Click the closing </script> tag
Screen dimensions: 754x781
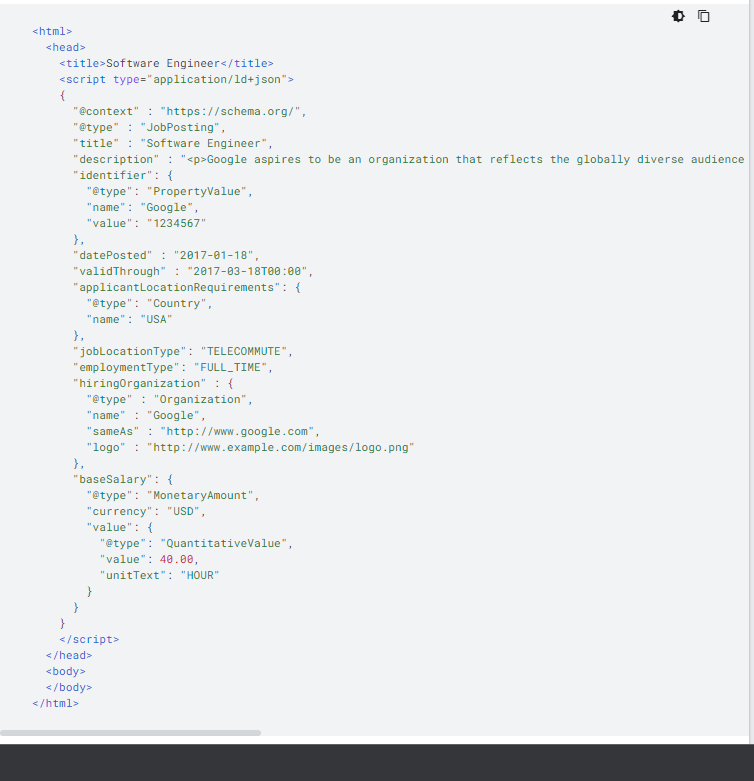click(x=89, y=640)
